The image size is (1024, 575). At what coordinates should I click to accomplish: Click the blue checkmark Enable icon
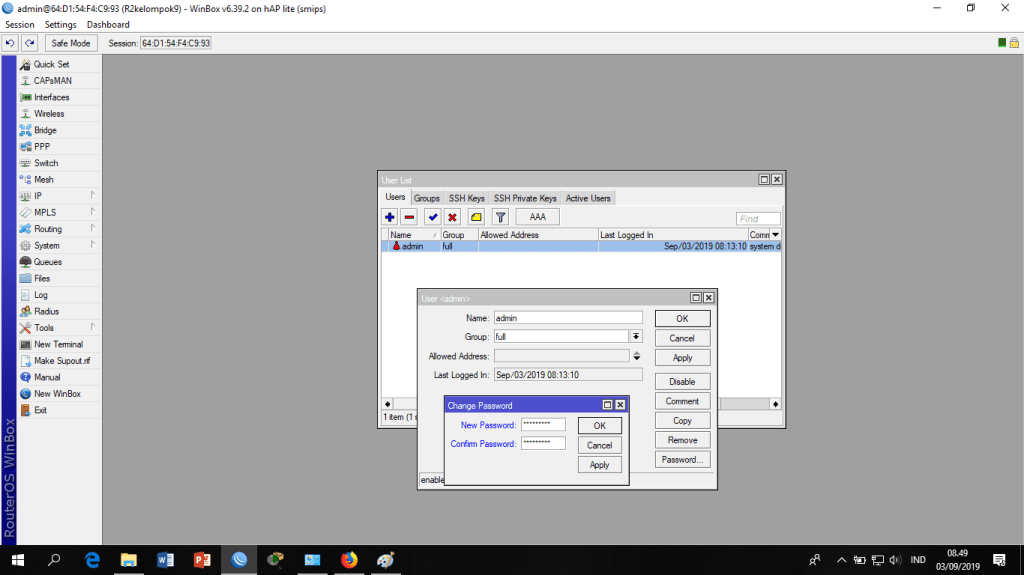click(432, 217)
